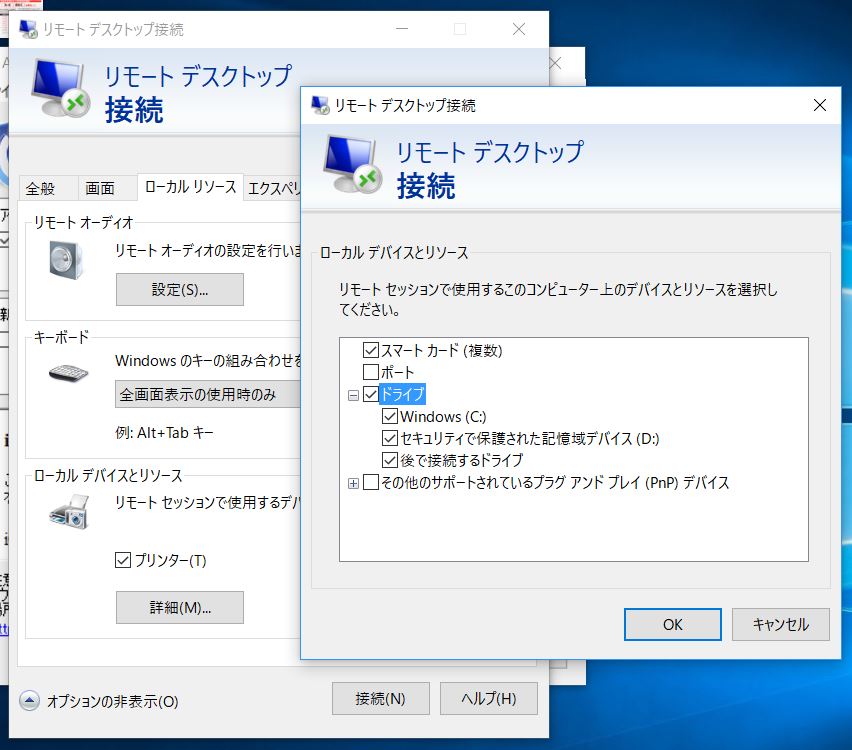Click オプションの非表示(O) to hide options

pos(112,701)
